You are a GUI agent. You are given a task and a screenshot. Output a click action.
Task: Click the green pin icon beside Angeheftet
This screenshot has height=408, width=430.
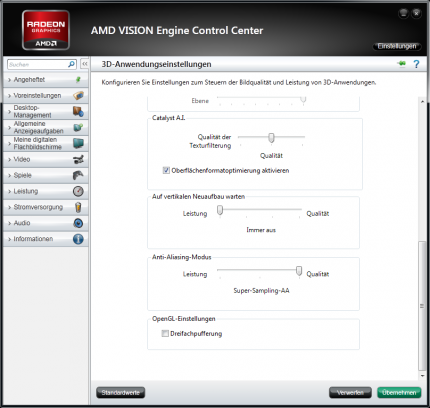[x=78, y=79]
